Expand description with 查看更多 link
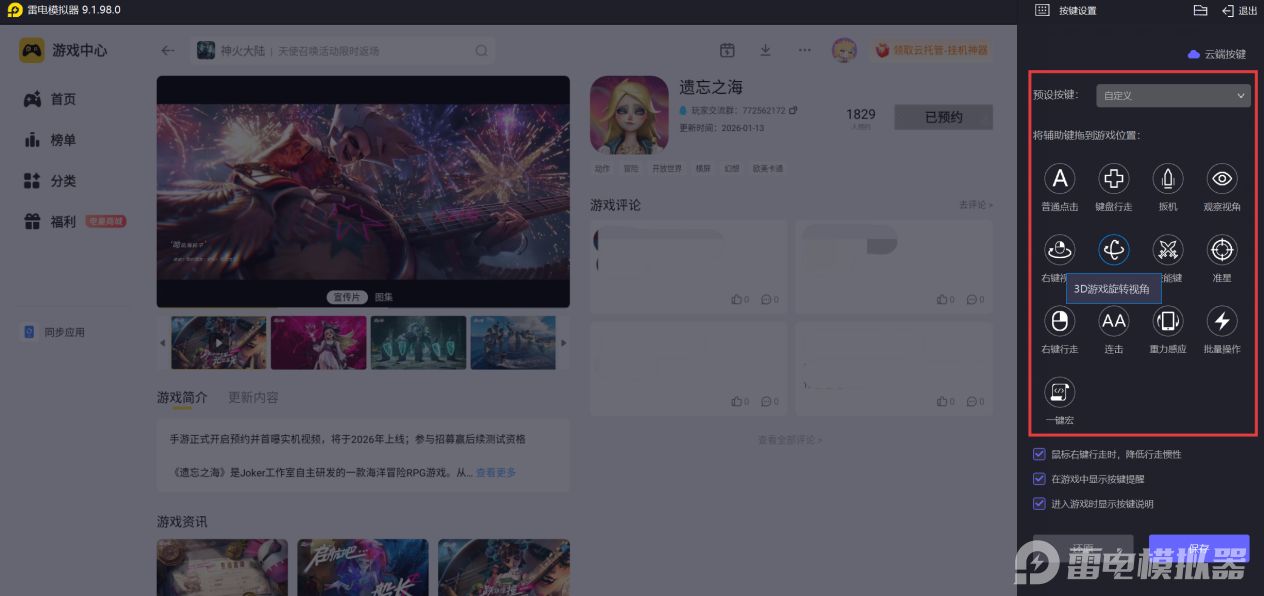Screen dimensions: 1264x596 click(496, 472)
